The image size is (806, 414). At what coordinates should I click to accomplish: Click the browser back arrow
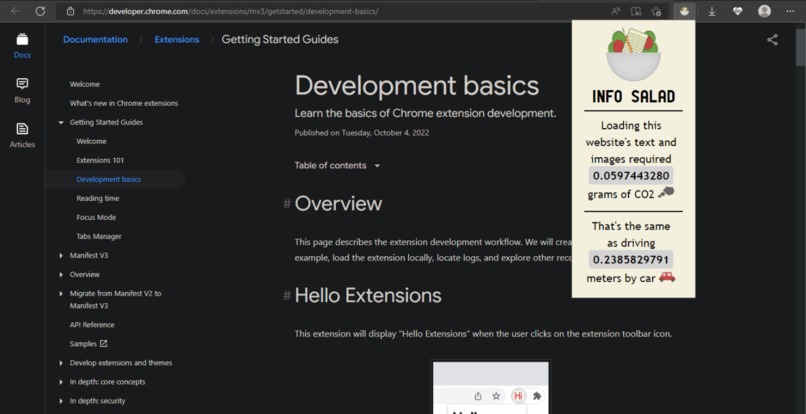pos(15,11)
